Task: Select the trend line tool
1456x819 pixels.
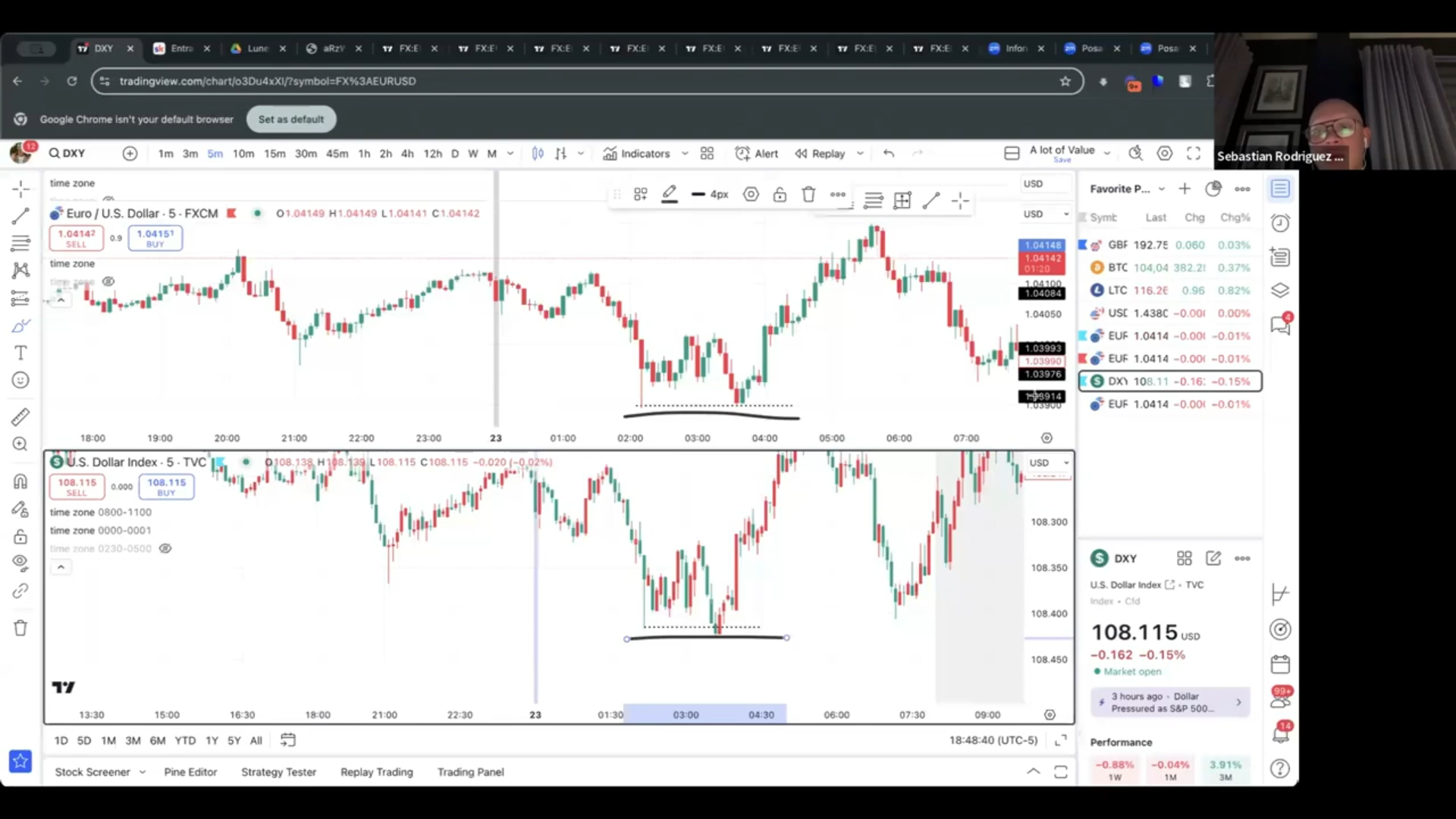Action: [20, 216]
